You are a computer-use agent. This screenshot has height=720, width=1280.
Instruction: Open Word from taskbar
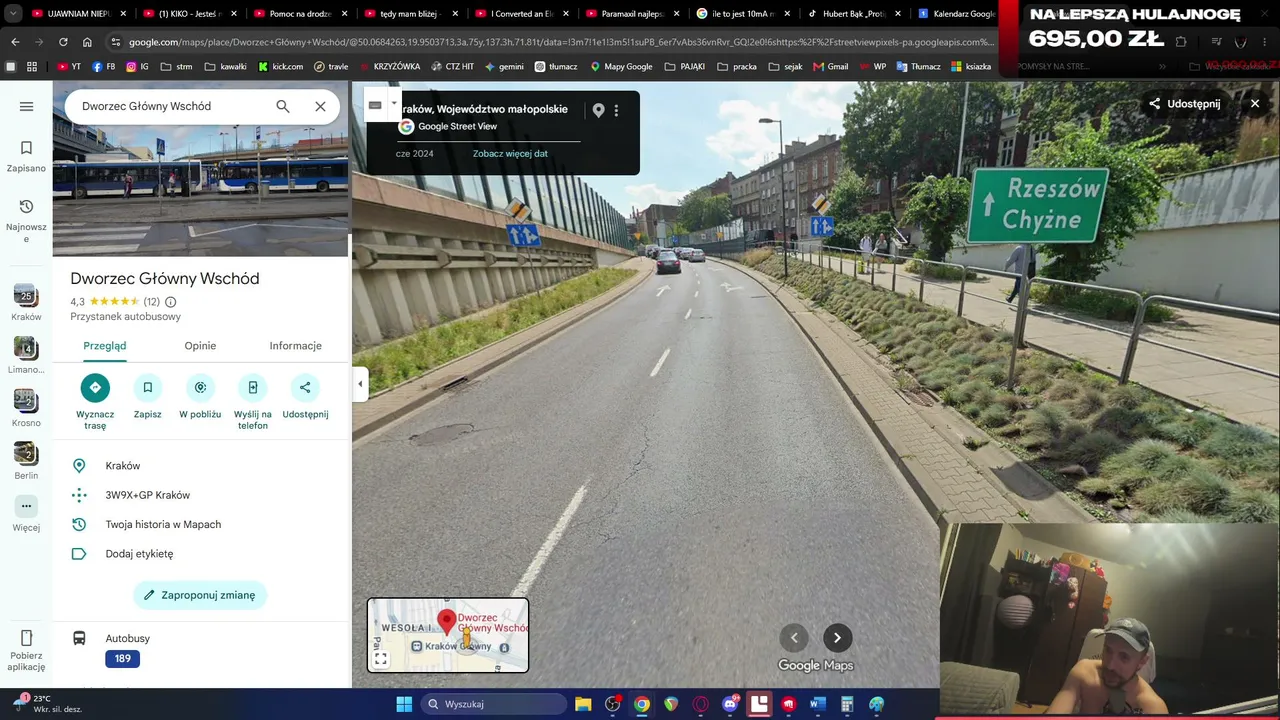pyautogui.click(x=817, y=704)
